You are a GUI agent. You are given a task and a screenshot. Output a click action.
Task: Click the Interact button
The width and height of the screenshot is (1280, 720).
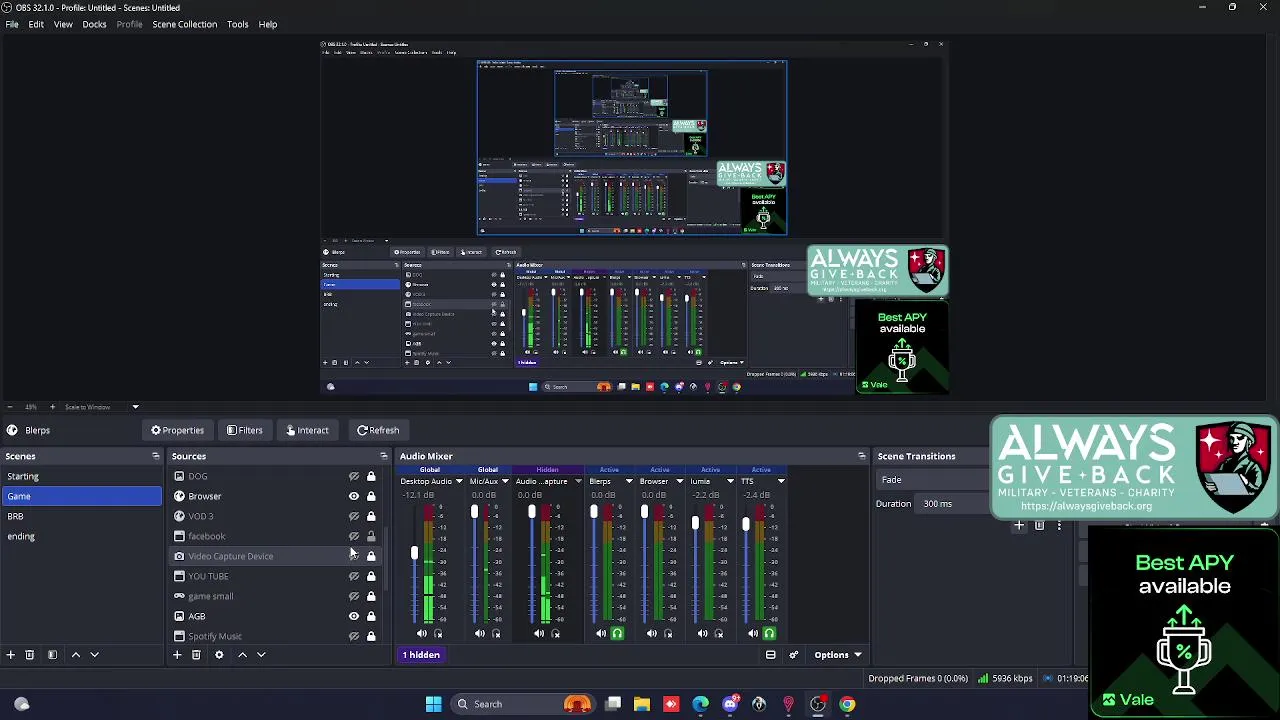click(x=307, y=430)
